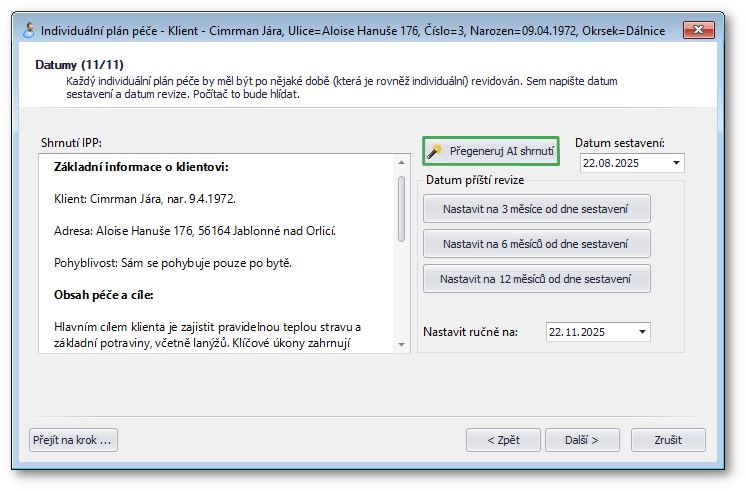
Task: Open the Datum sestavení calendar dropdown
Action: pos(677,163)
